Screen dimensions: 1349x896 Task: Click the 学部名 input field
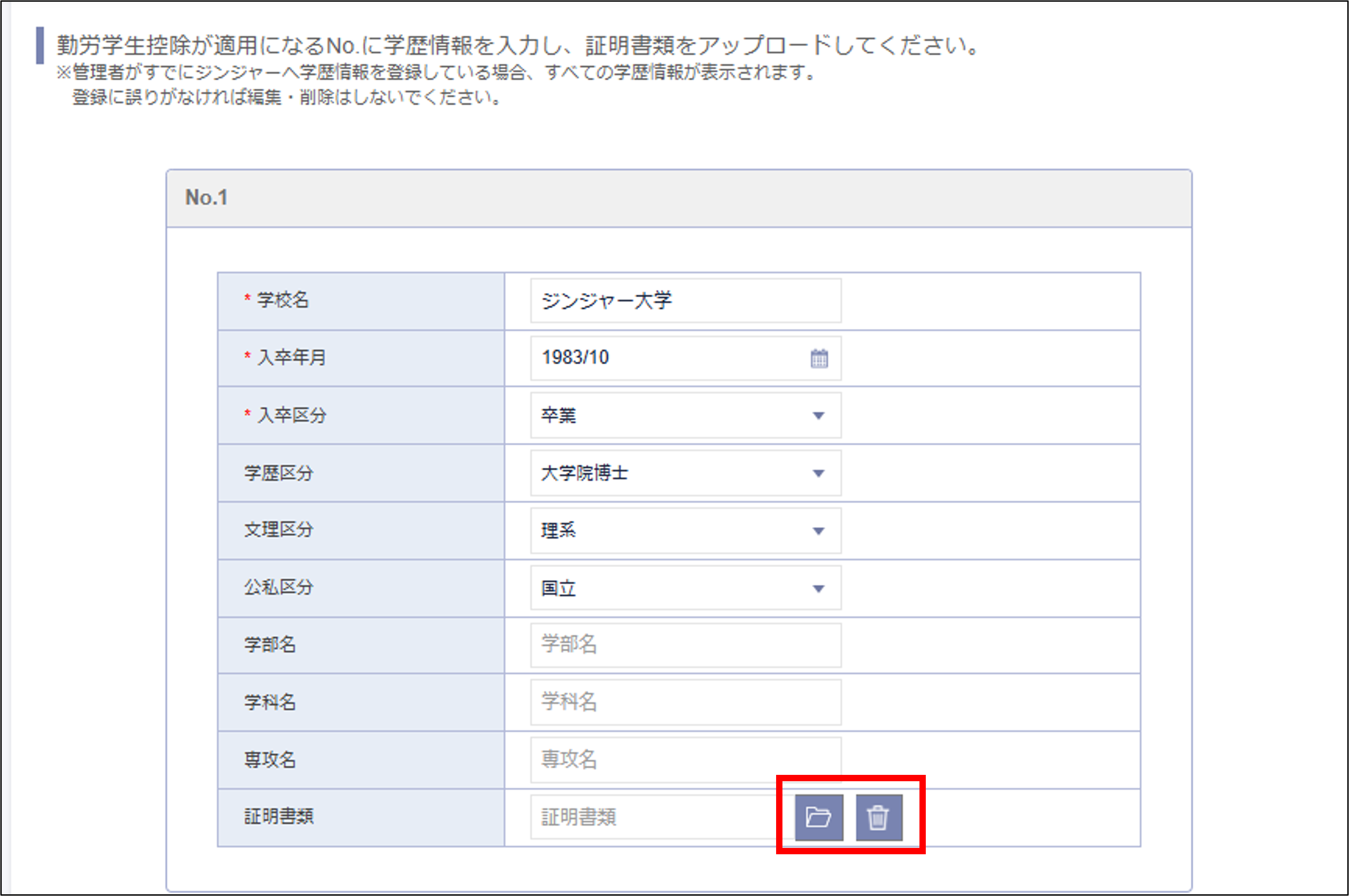686,645
